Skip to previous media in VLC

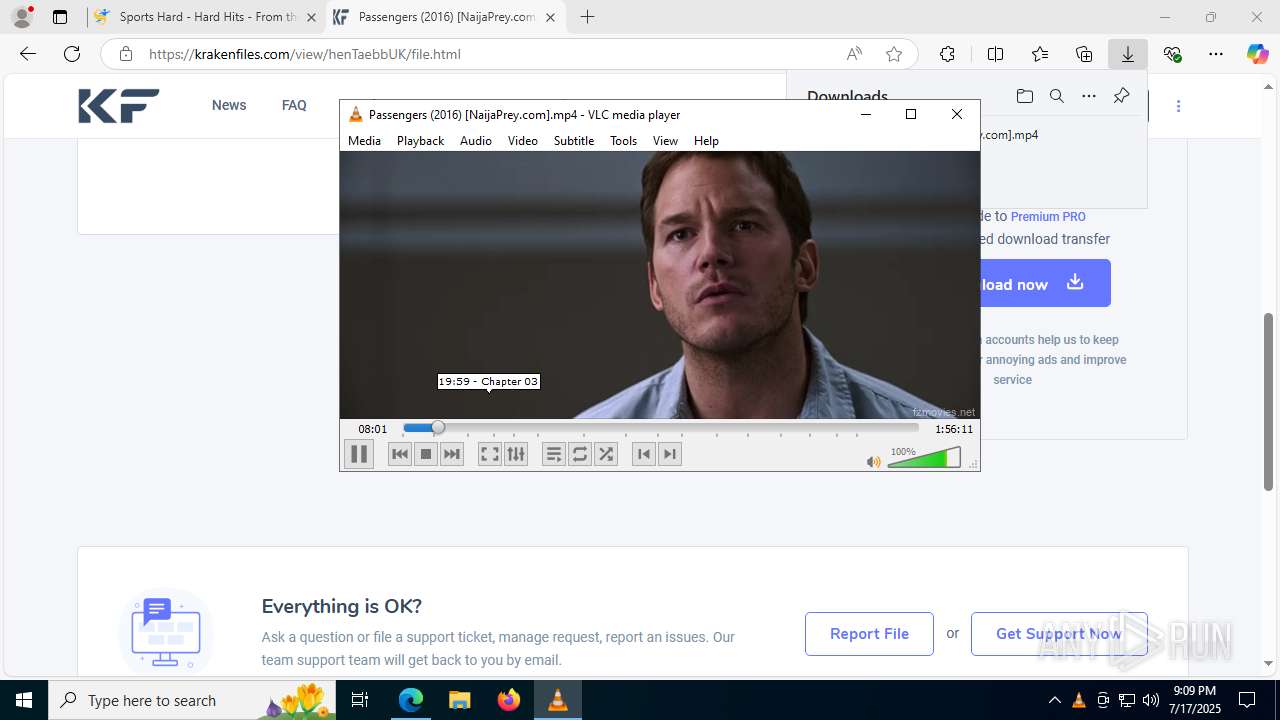coord(400,454)
